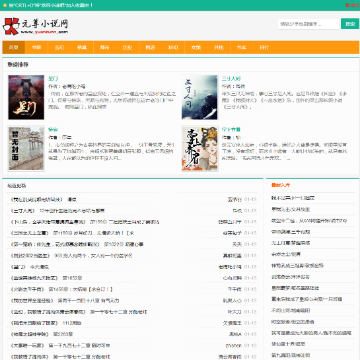The width and height of the screenshot is (360, 360).
Task: Click the green 搜索 search button
Action: 350,24
